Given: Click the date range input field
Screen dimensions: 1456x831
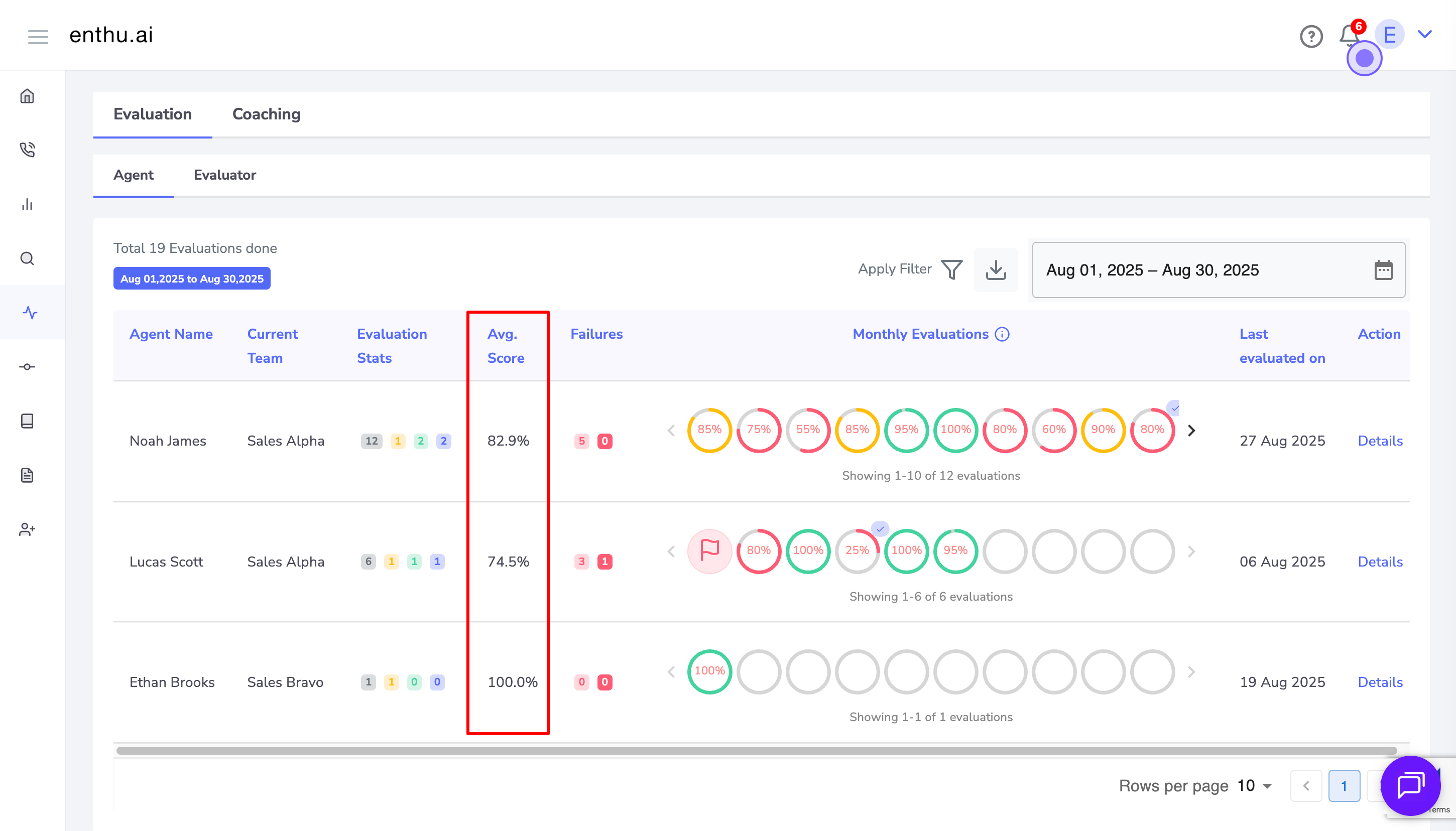Looking at the screenshot, I should (x=1219, y=270).
